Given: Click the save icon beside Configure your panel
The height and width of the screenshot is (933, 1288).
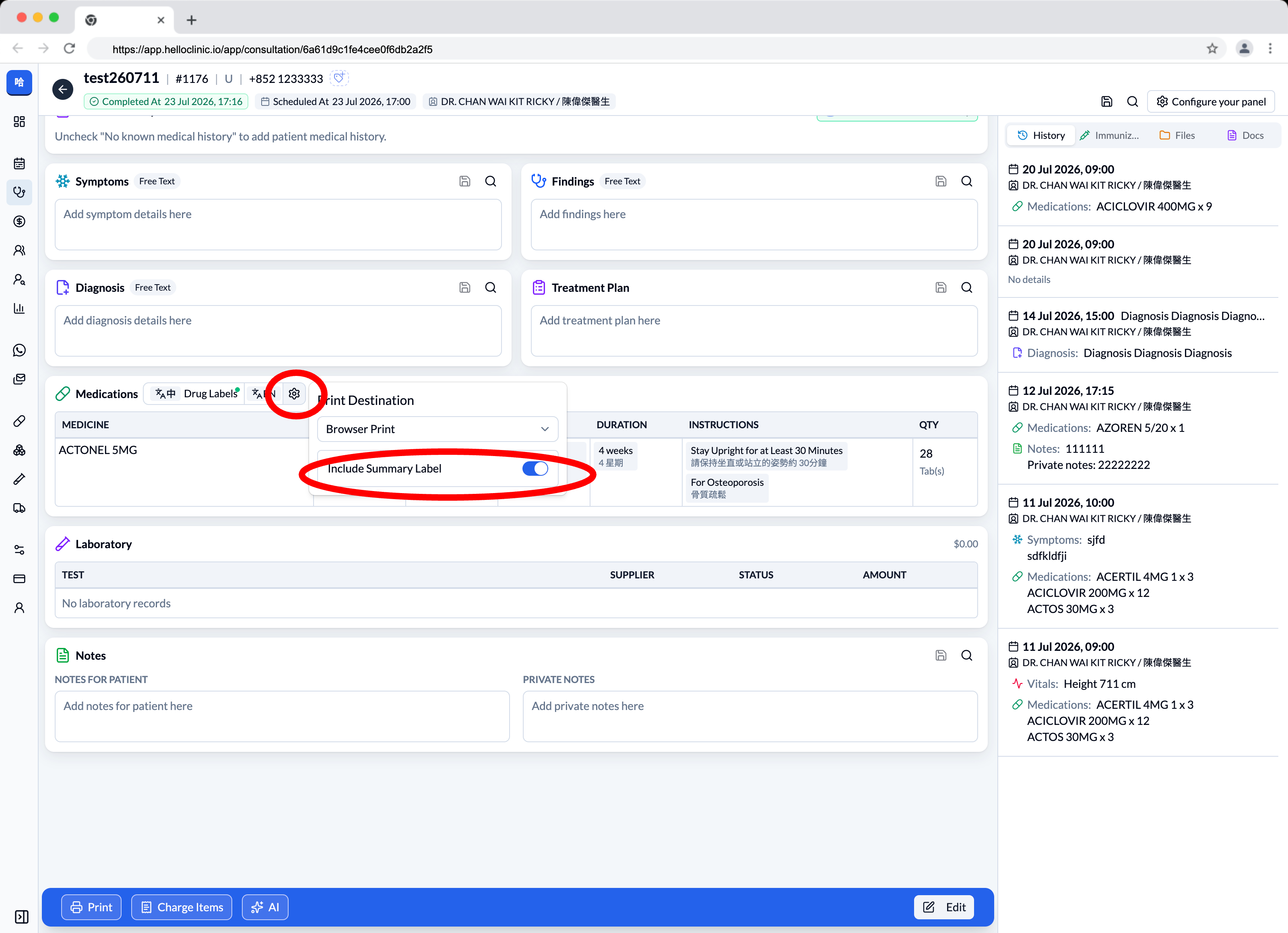Looking at the screenshot, I should click(1107, 102).
